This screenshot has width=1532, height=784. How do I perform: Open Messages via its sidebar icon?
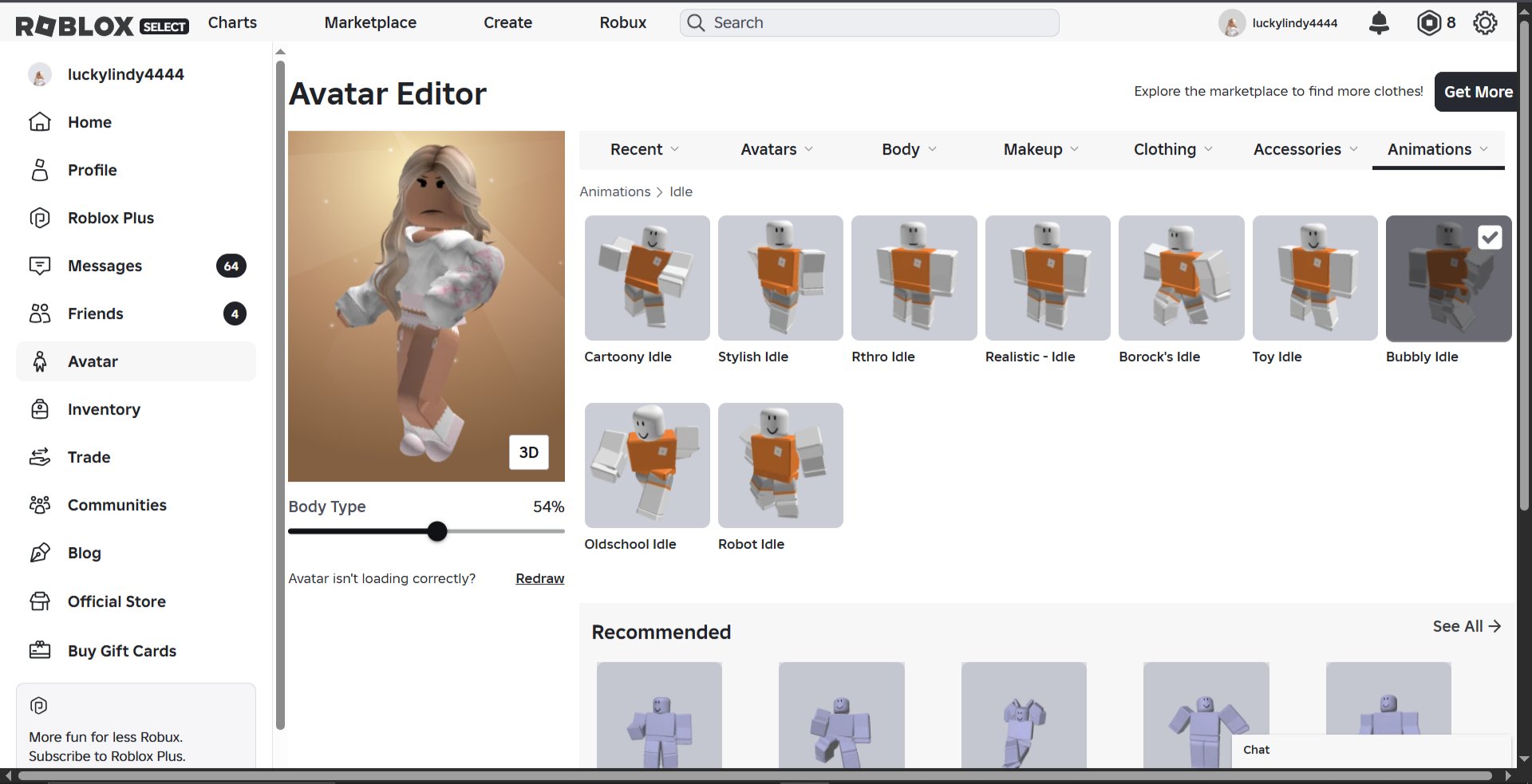click(x=40, y=266)
